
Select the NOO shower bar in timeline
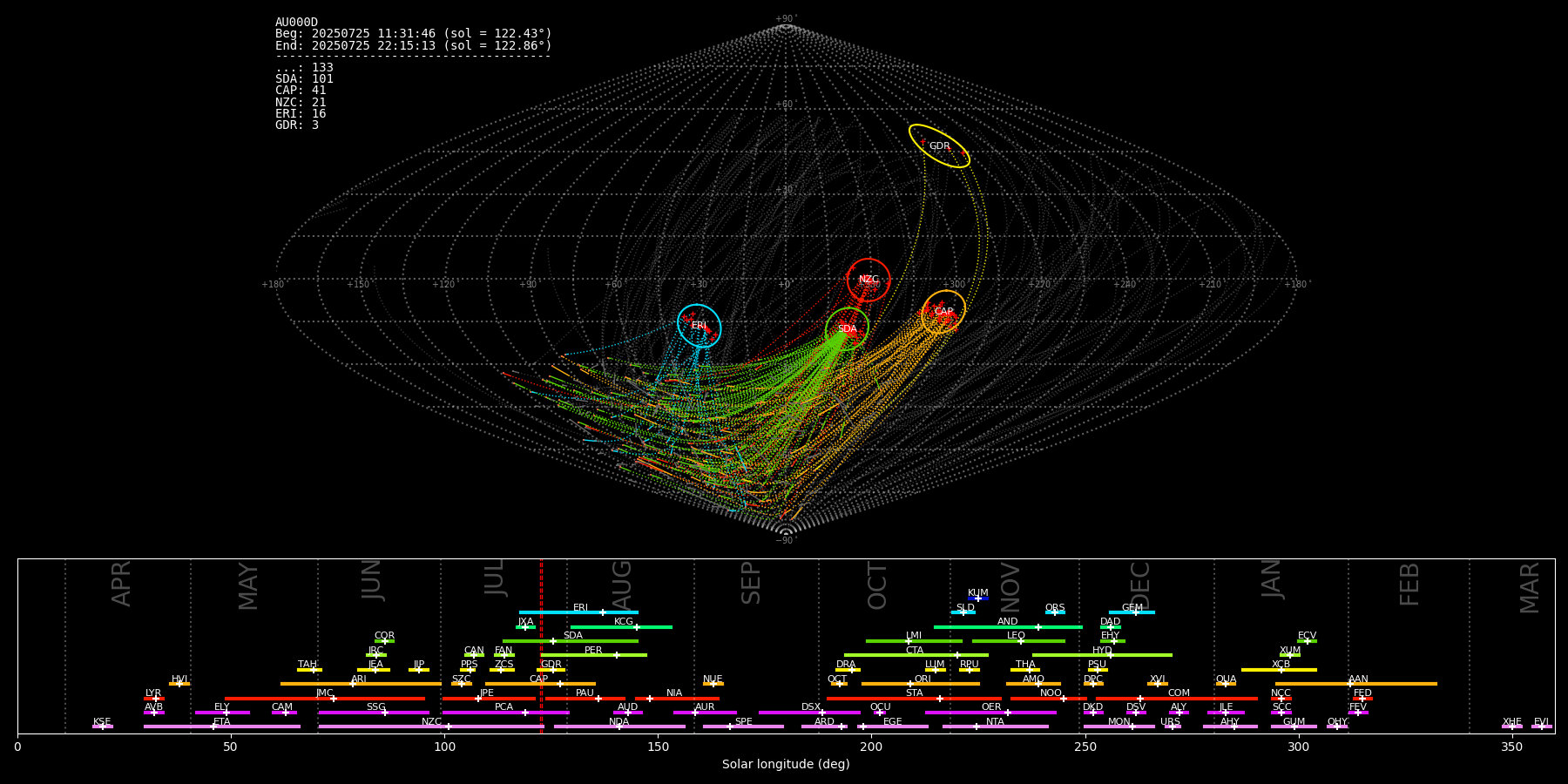pos(1049,699)
